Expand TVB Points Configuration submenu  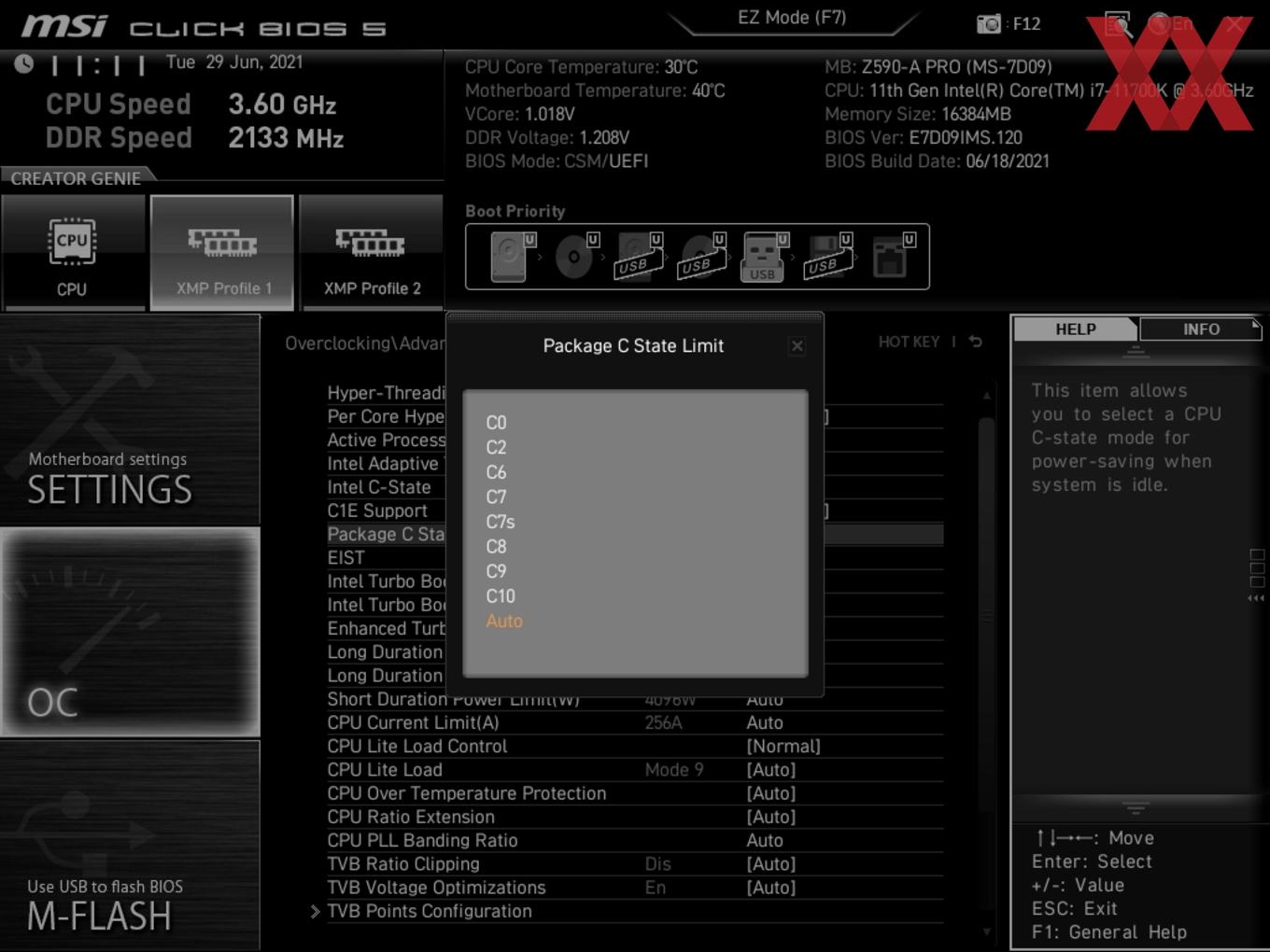[x=430, y=911]
